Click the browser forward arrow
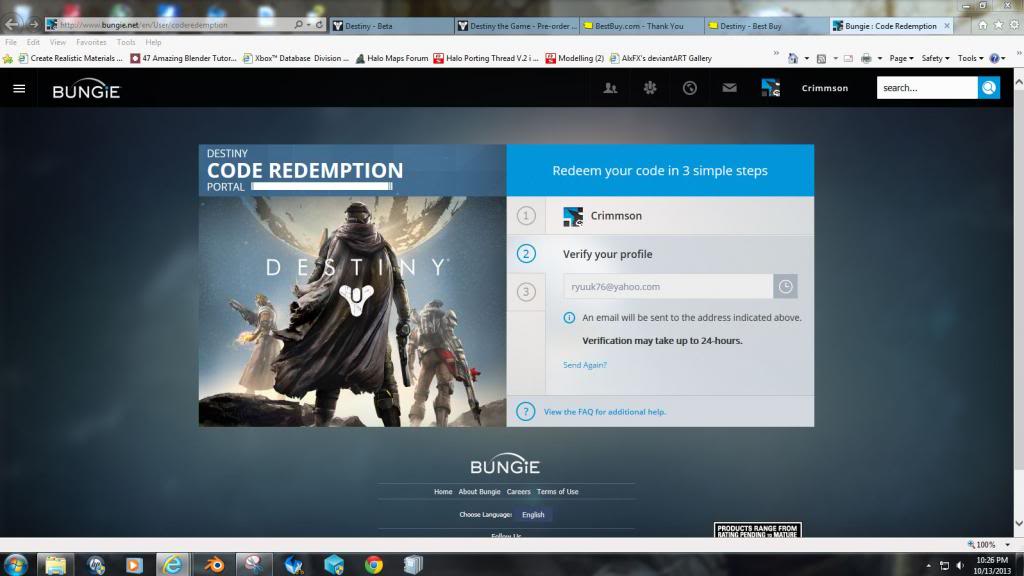The width and height of the screenshot is (1024, 576). click(x=33, y=24)
